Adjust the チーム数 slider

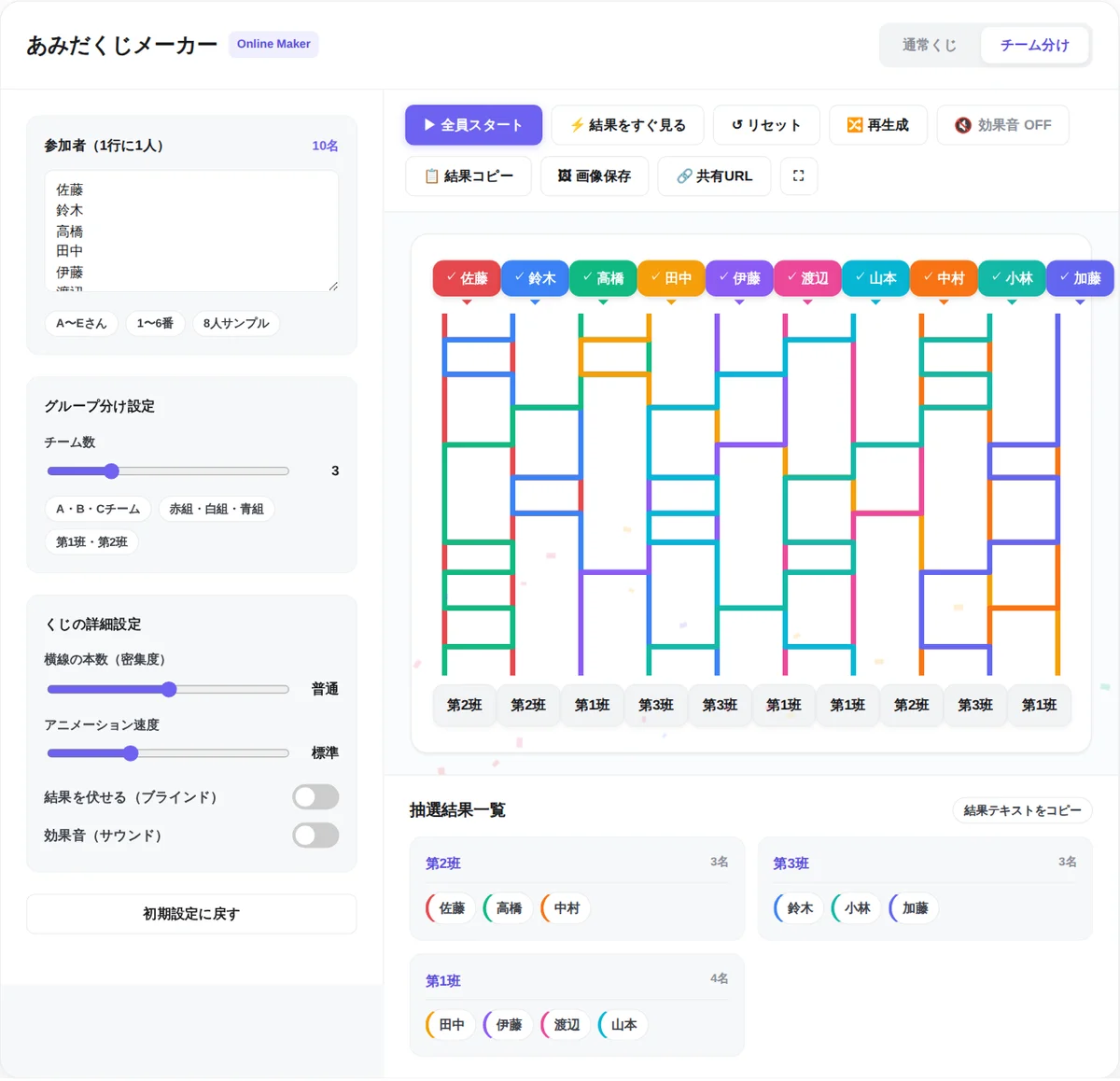168,470
